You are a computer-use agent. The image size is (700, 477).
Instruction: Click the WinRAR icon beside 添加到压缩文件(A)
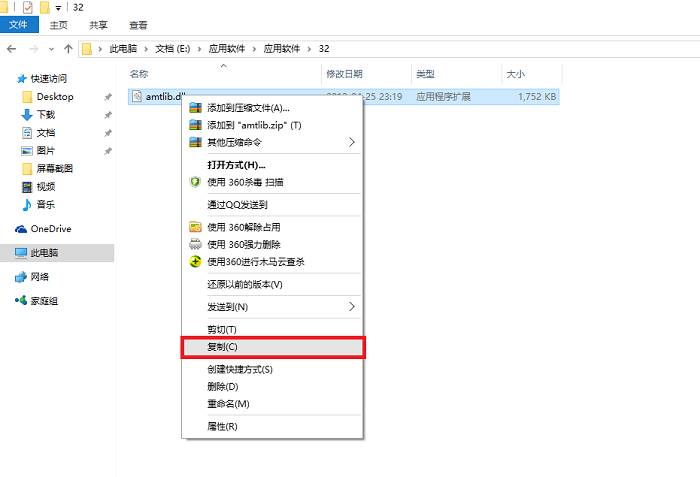(x=196, y=108)
